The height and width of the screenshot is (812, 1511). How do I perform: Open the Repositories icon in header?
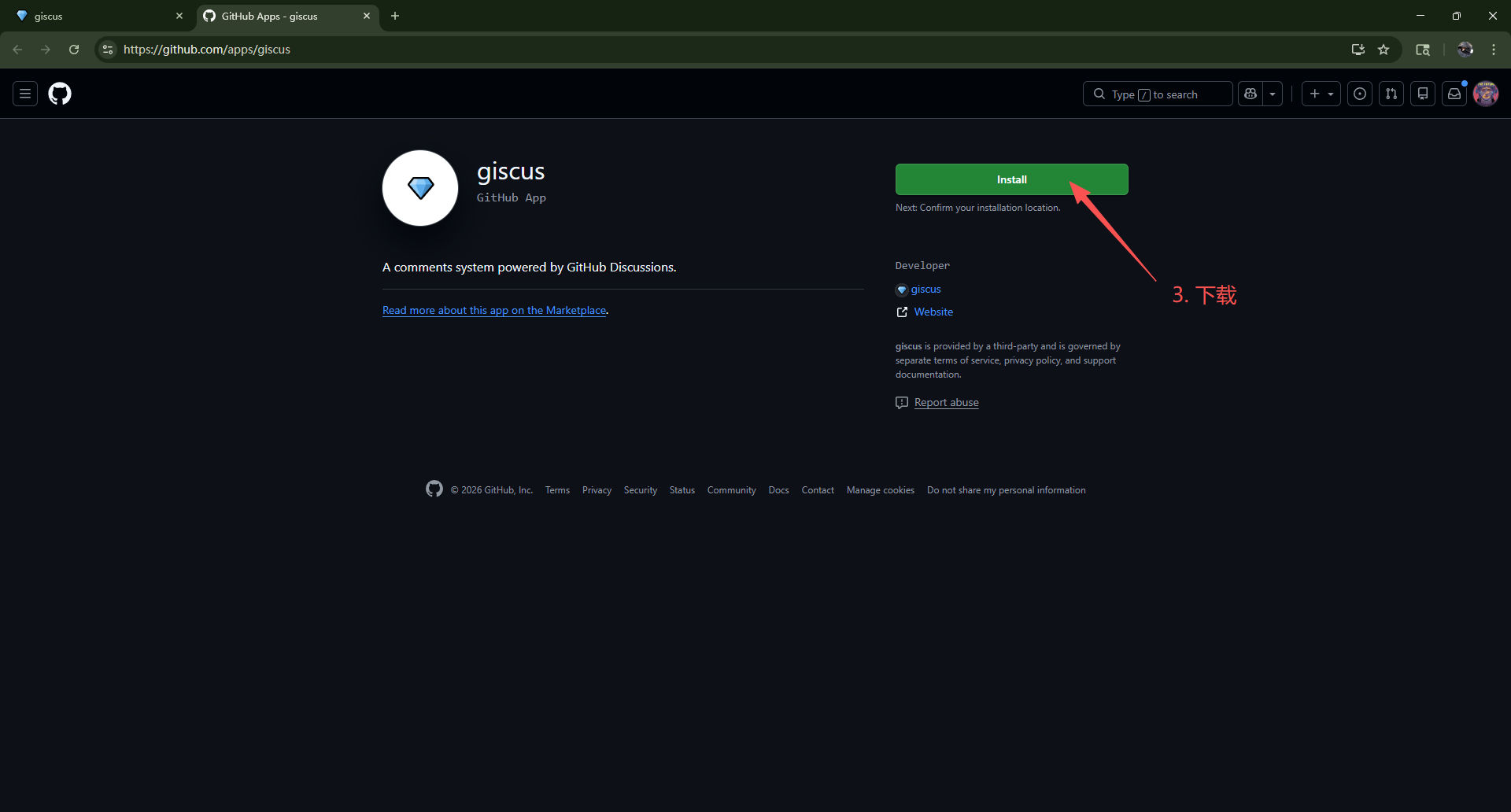pos(1422,94)
